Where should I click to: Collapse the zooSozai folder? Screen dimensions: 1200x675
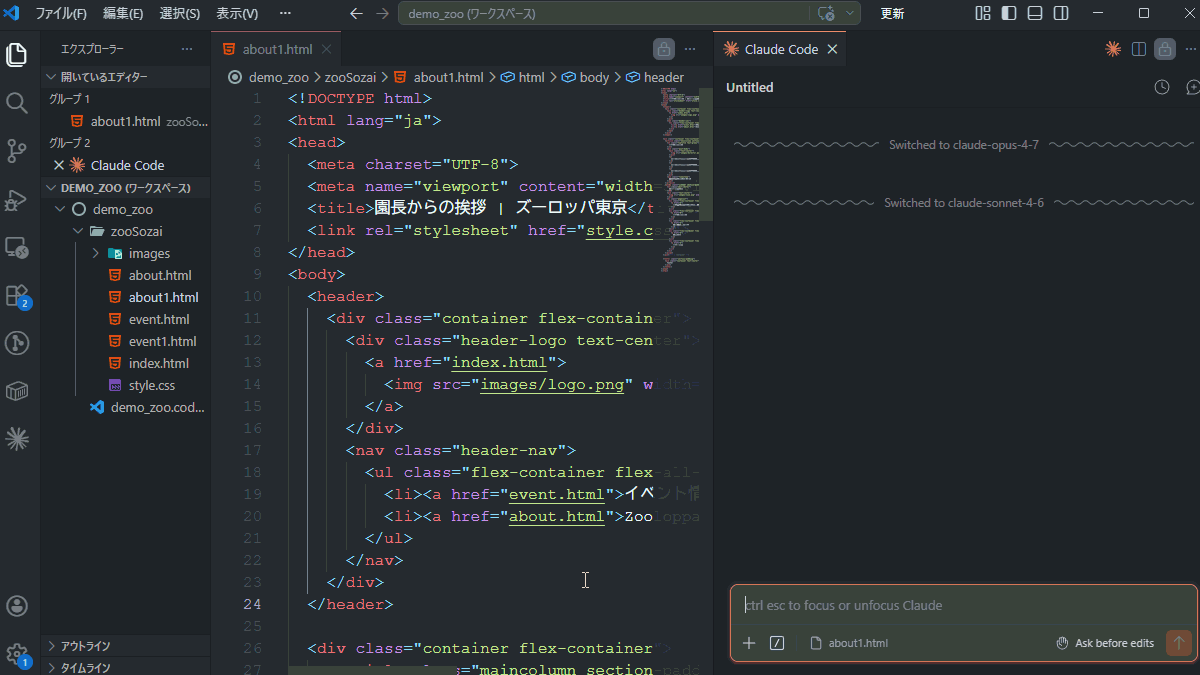click(136, 231)
